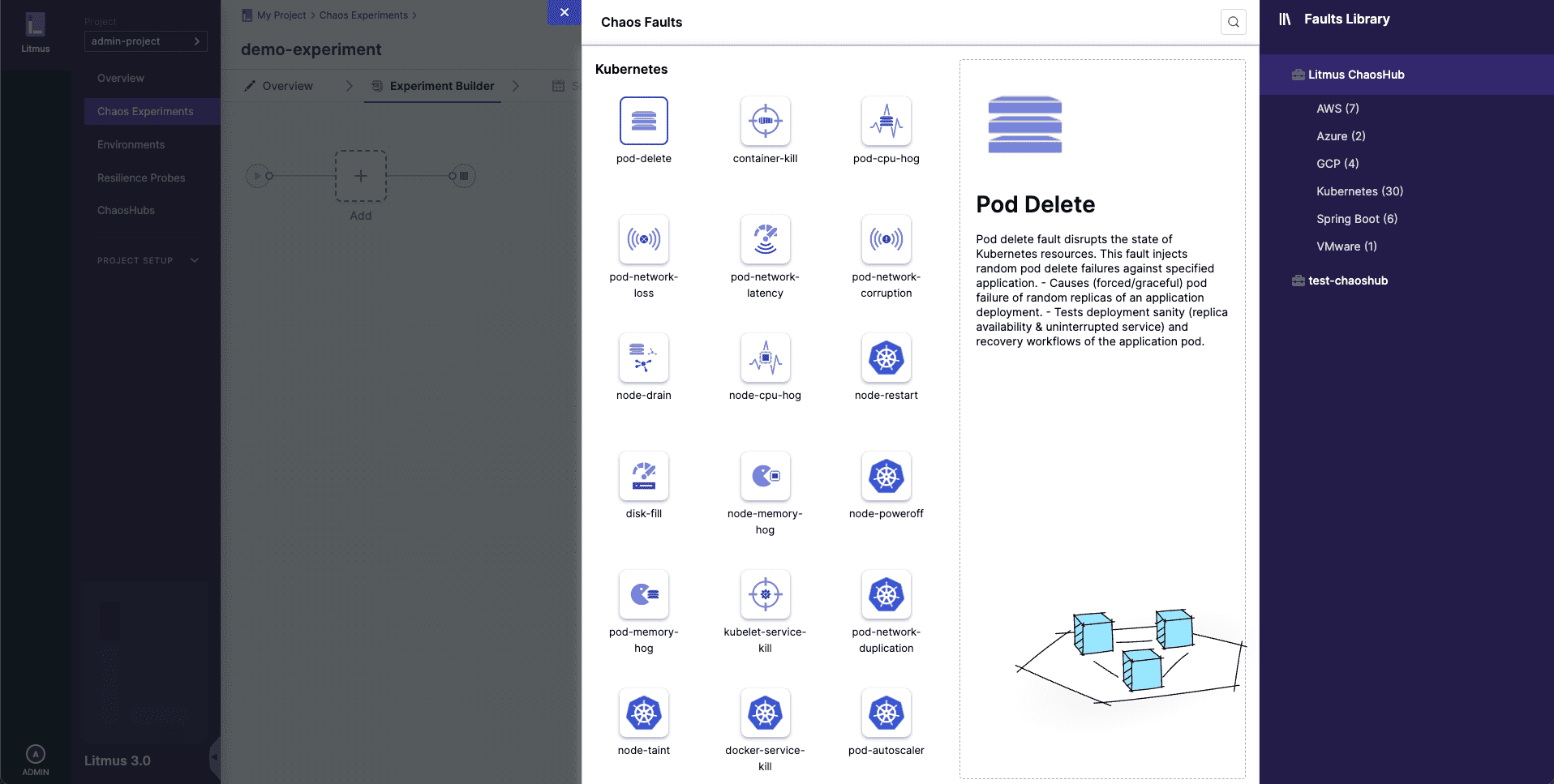
Task: Open the ADMIN user avatar
Action: (x=36, y=754)
